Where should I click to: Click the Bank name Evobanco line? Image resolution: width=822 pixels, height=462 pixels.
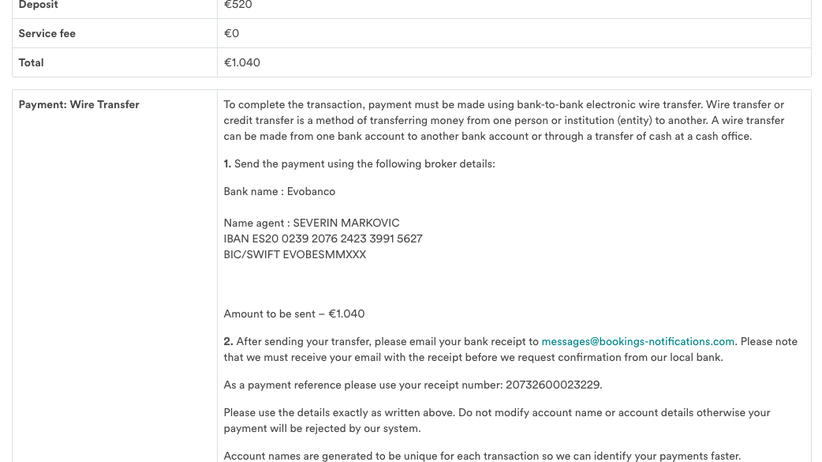point(279,192)
